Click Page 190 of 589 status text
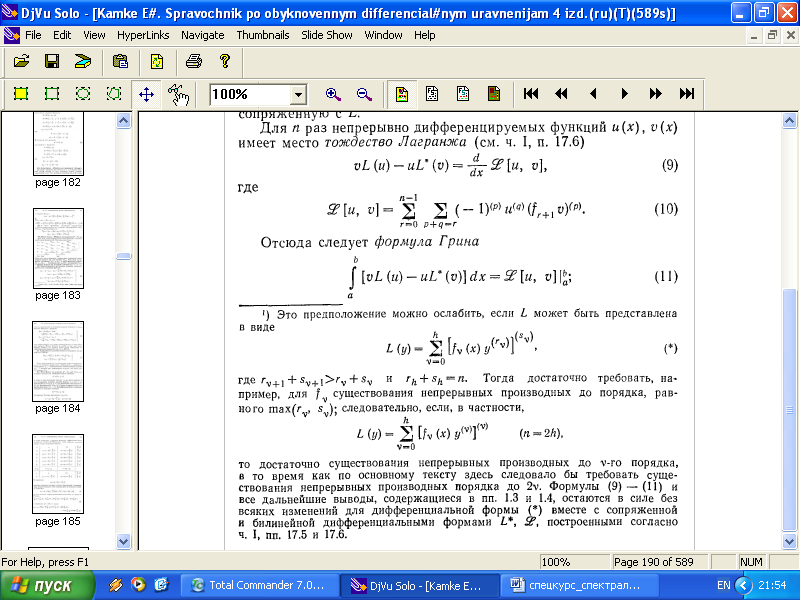Screen dimensions: 800x600 [654, 562]
